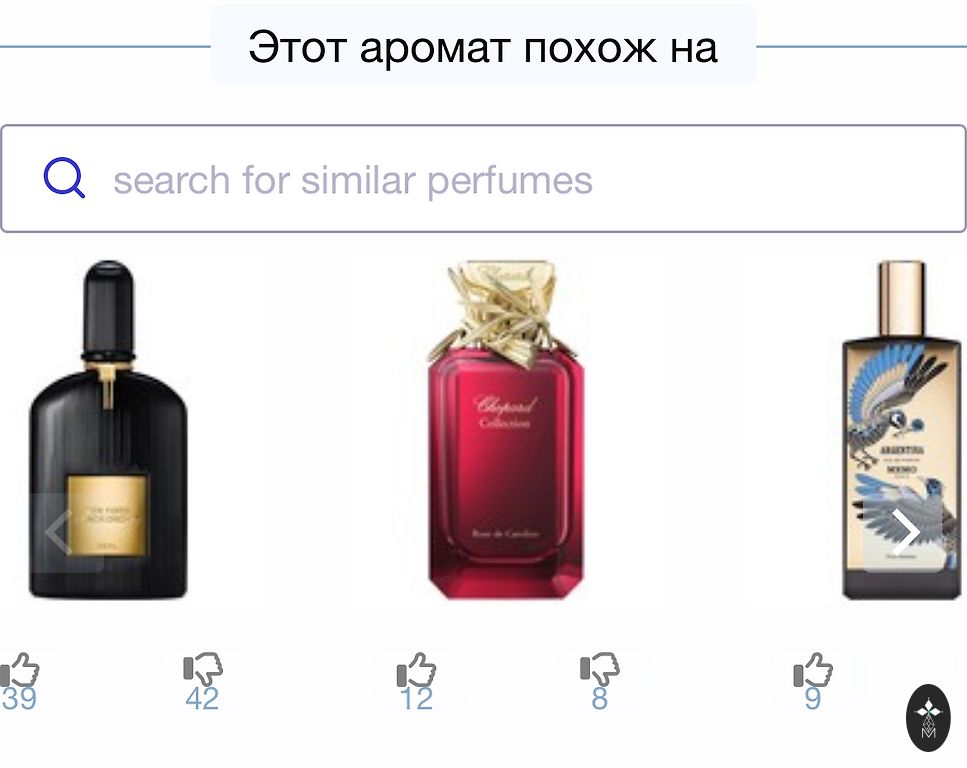Show next perfumes with right chevron
The height and width of the screenshot is (768, 967).
[906, 532]
